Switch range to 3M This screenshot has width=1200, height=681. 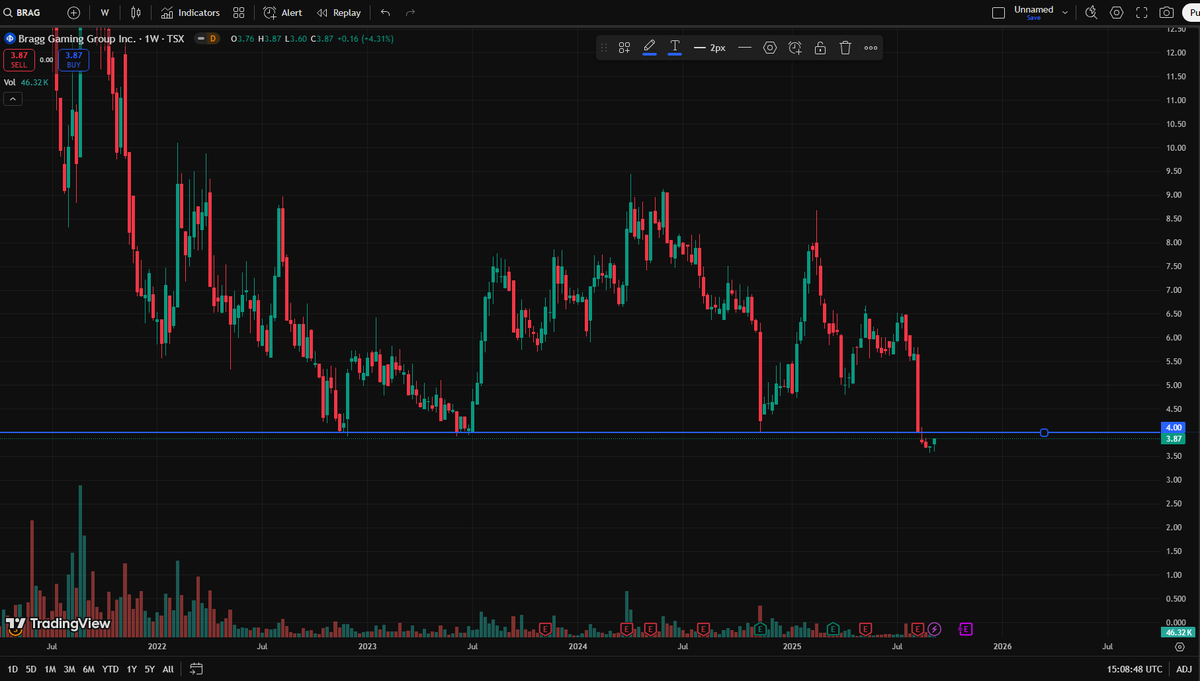[69, 669]
